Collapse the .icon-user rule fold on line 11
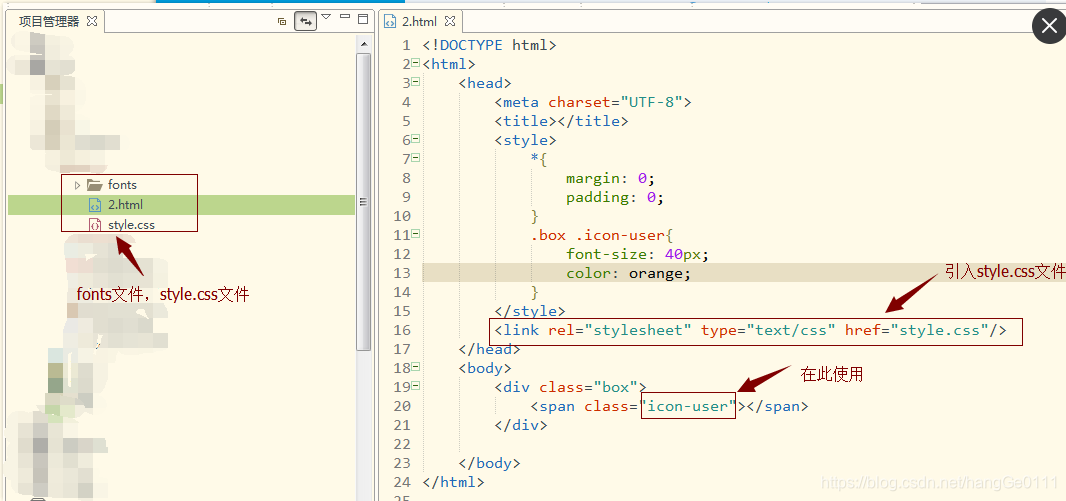This screenshot has height=501, width=1066. 415,234
